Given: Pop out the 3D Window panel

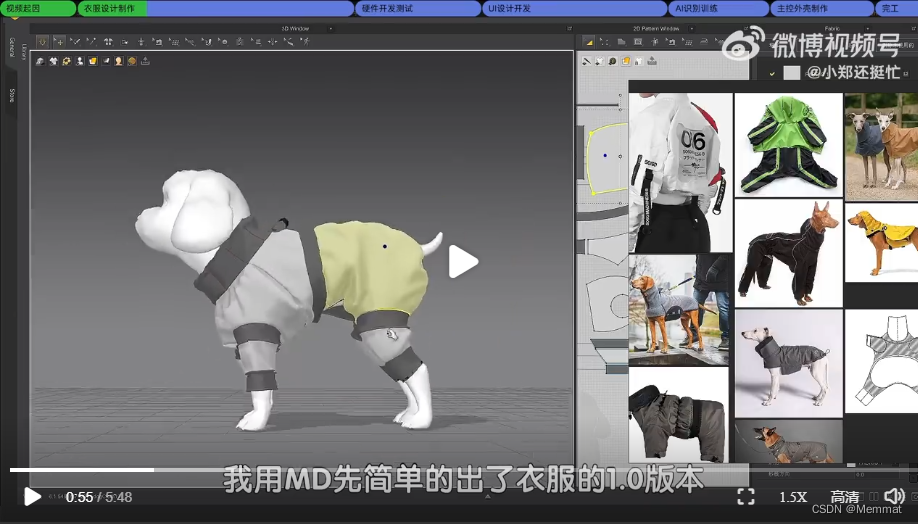Looking at the screenshot, I should click(569, 28).
